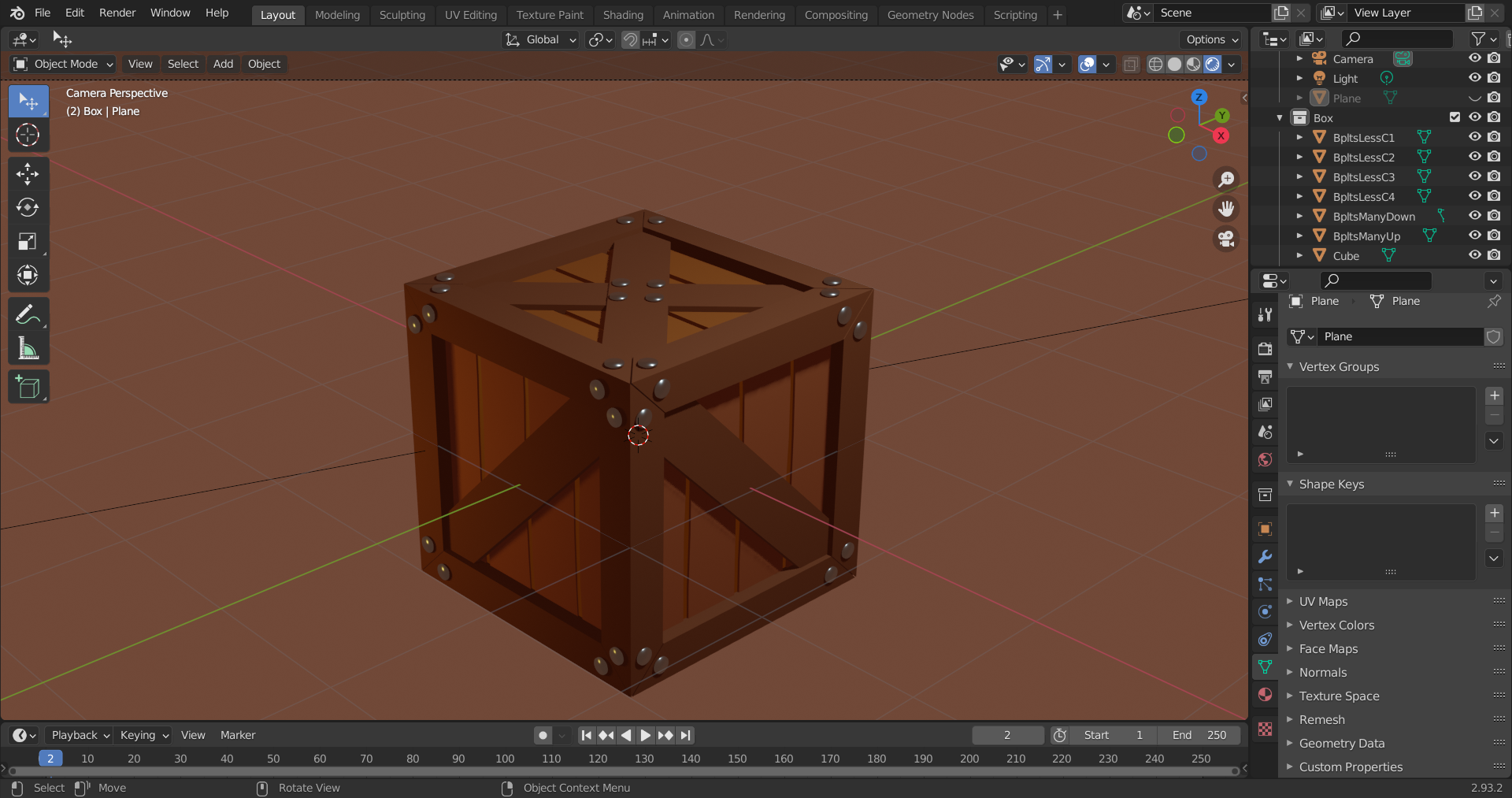Switch to the Shading workspace tab
This screenshot has width=1512, height=798.
(622, 14)
